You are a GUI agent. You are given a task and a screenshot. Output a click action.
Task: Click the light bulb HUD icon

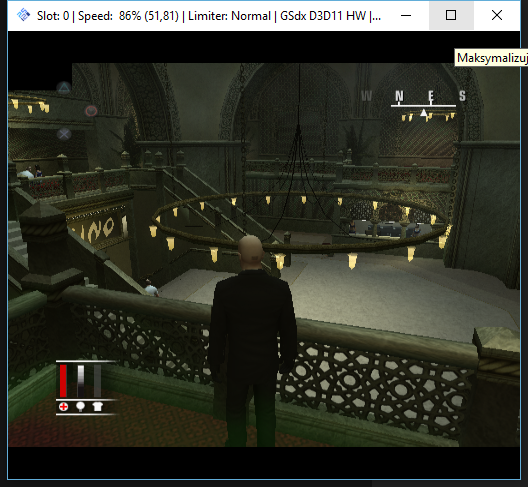80,407
